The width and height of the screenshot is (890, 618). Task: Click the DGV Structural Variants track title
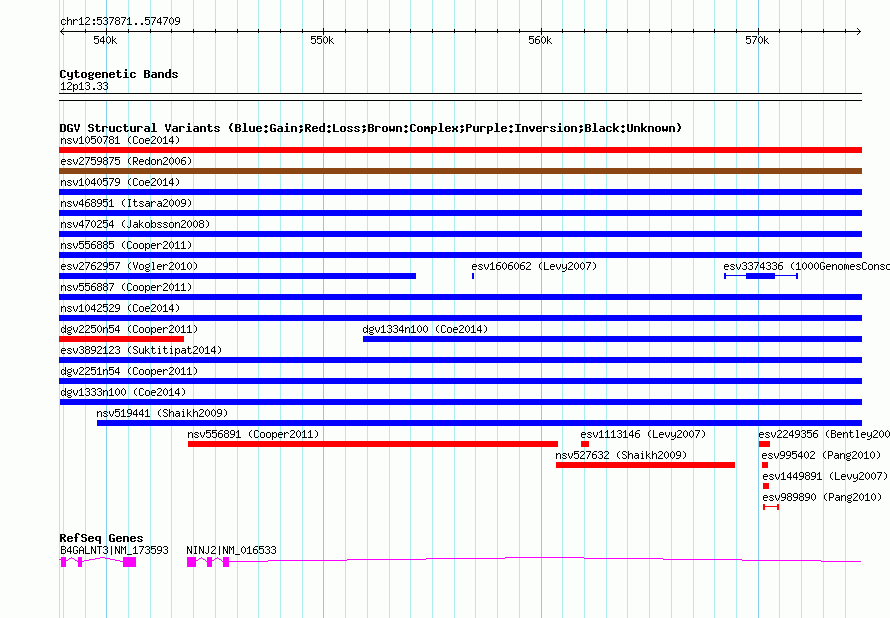[x=371, y=128]
